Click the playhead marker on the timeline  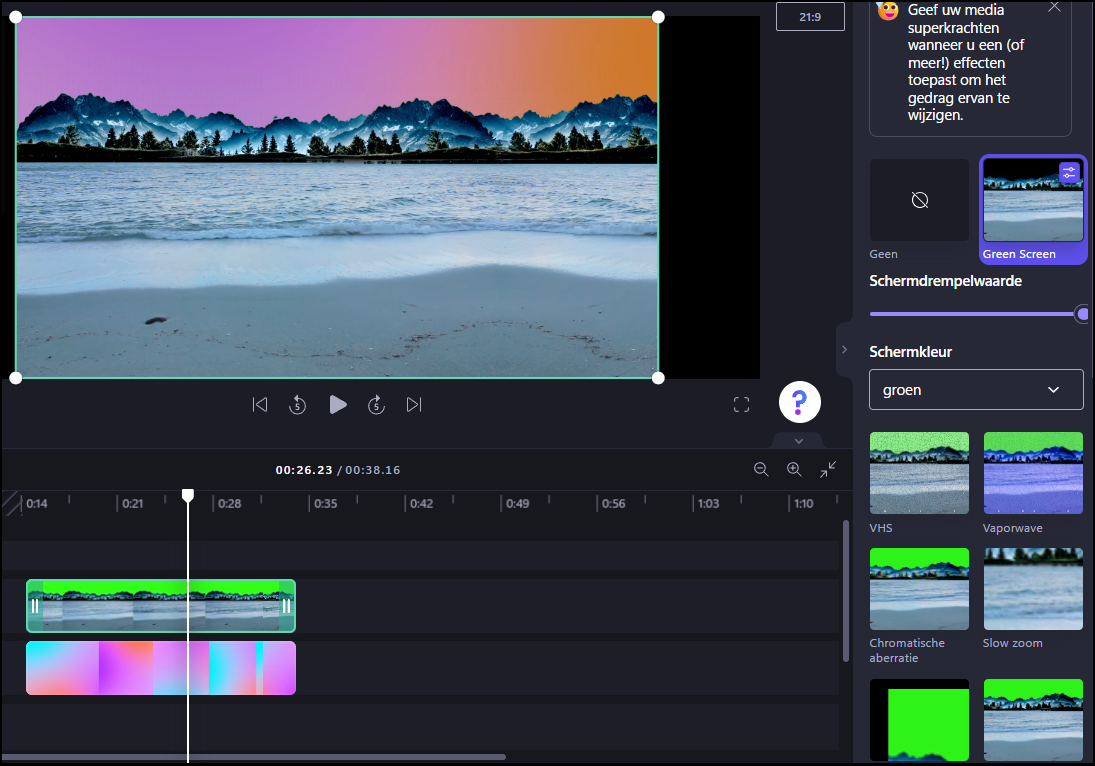pyautogui.click(x=188, y=495)
